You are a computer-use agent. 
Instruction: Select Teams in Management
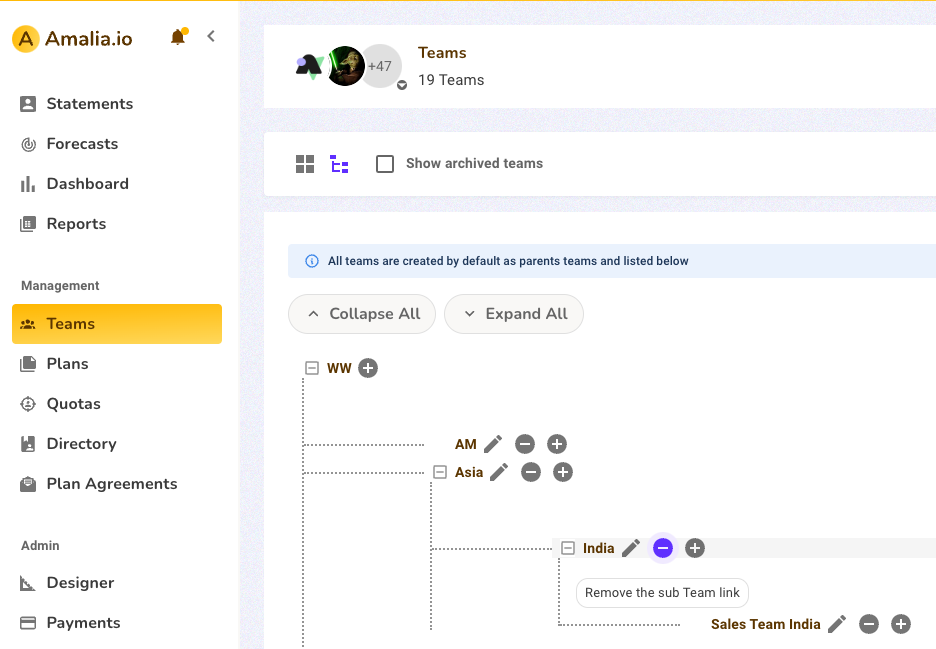(117, 324)
